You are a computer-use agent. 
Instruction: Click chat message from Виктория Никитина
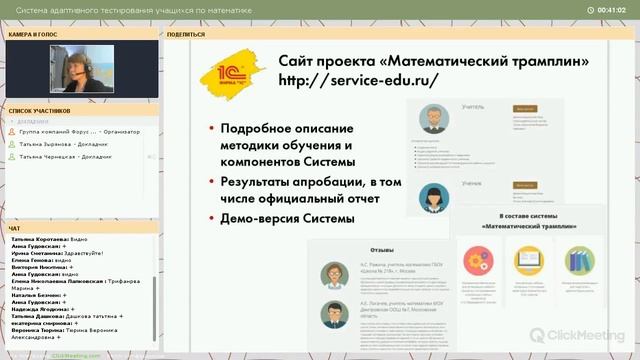click(42, 267)
